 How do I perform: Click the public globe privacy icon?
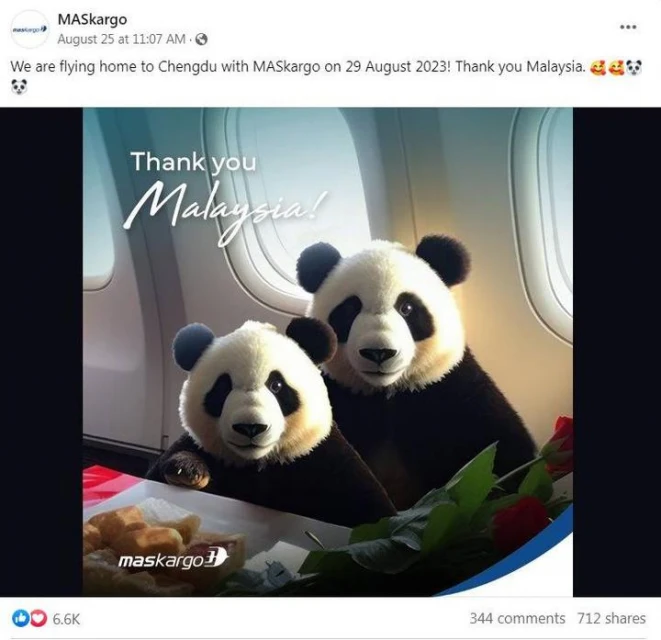pyautogui.click(x=202, y=39)
